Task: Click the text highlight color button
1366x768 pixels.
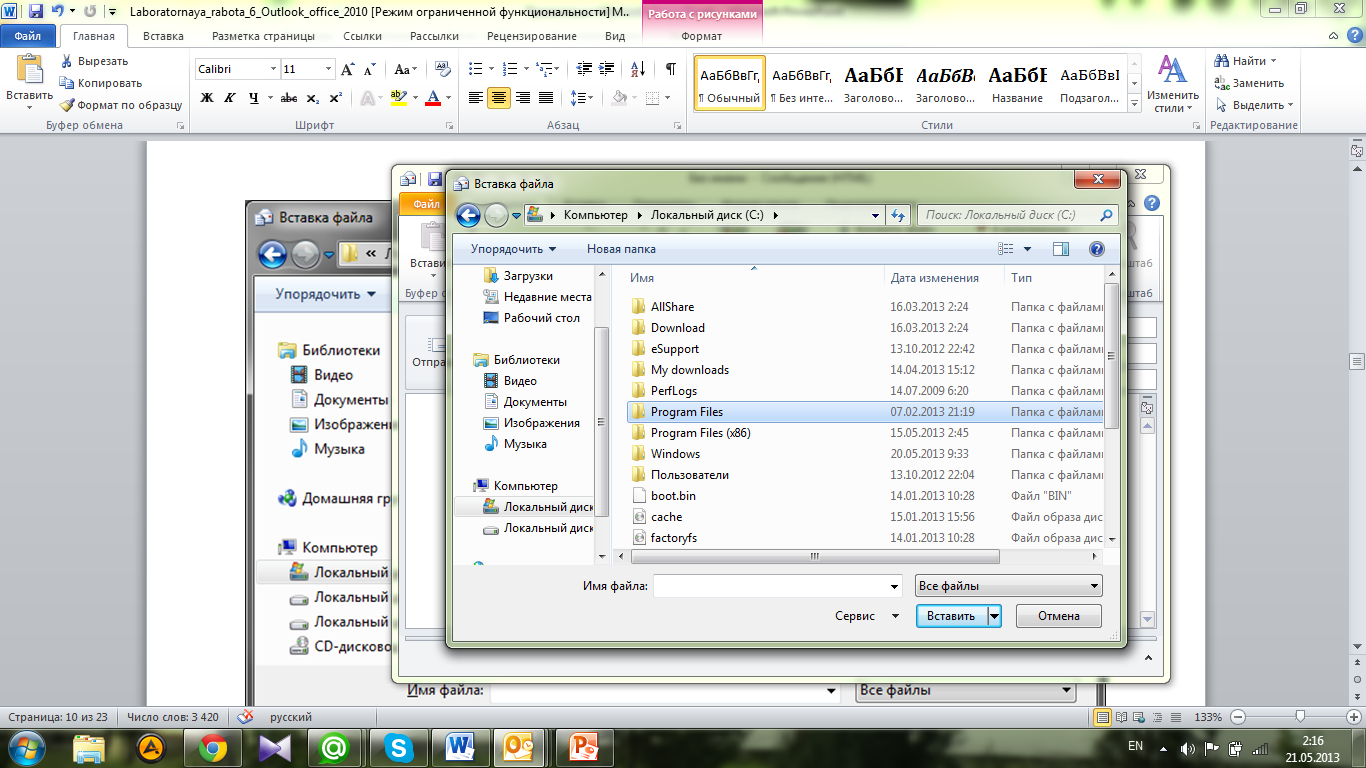Action: point(398,98)
